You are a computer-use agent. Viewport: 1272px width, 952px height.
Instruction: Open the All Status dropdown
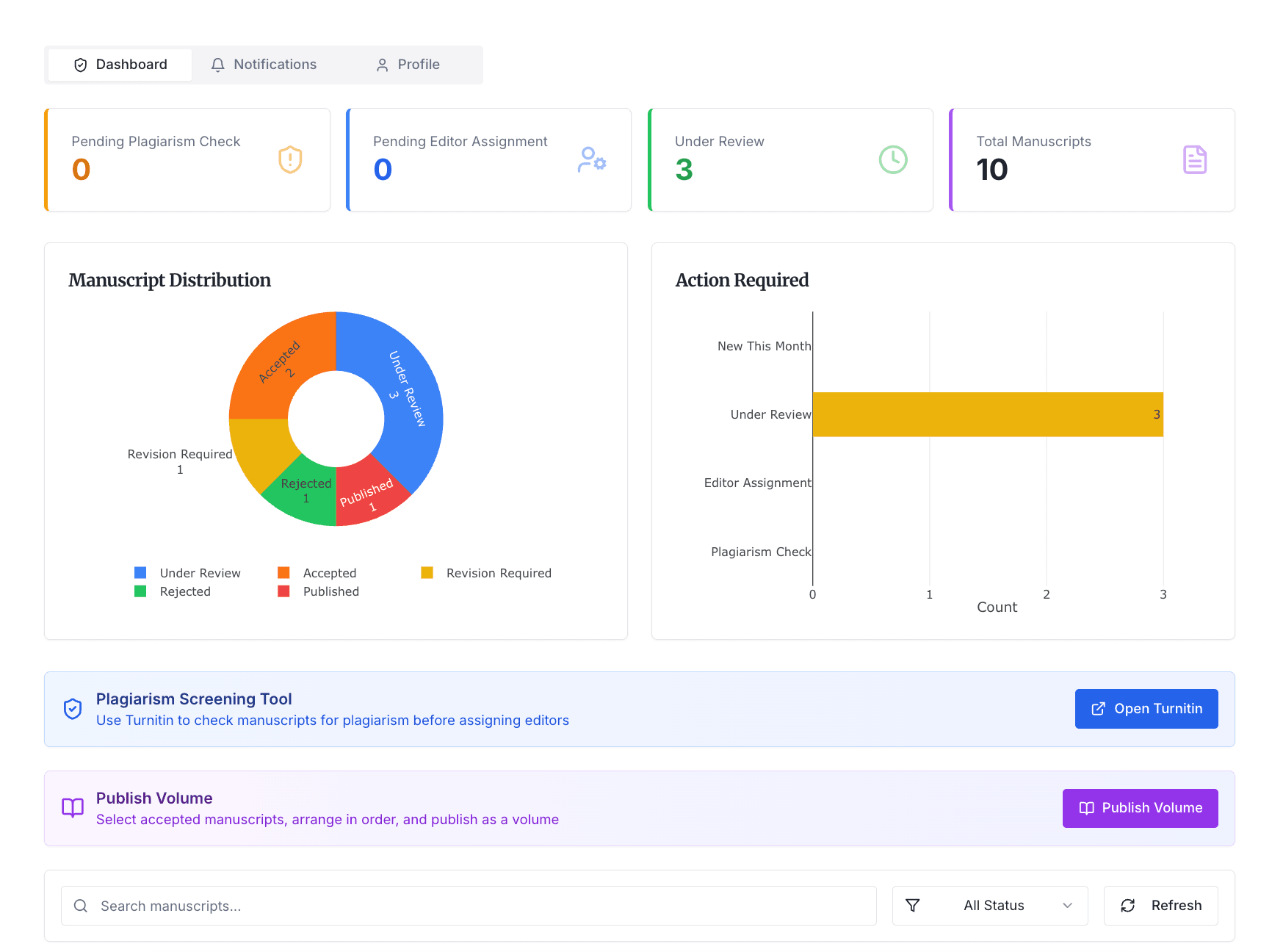tap(993, 906)
